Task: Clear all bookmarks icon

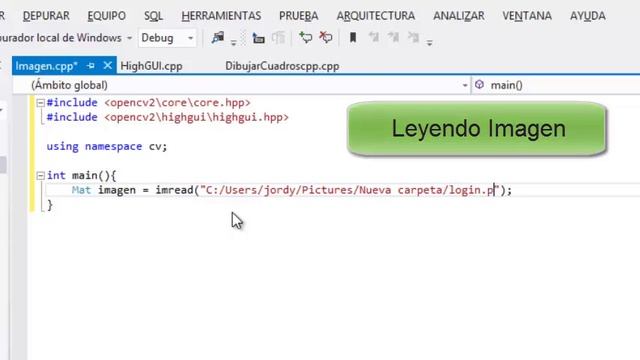Action: (413, 38)
